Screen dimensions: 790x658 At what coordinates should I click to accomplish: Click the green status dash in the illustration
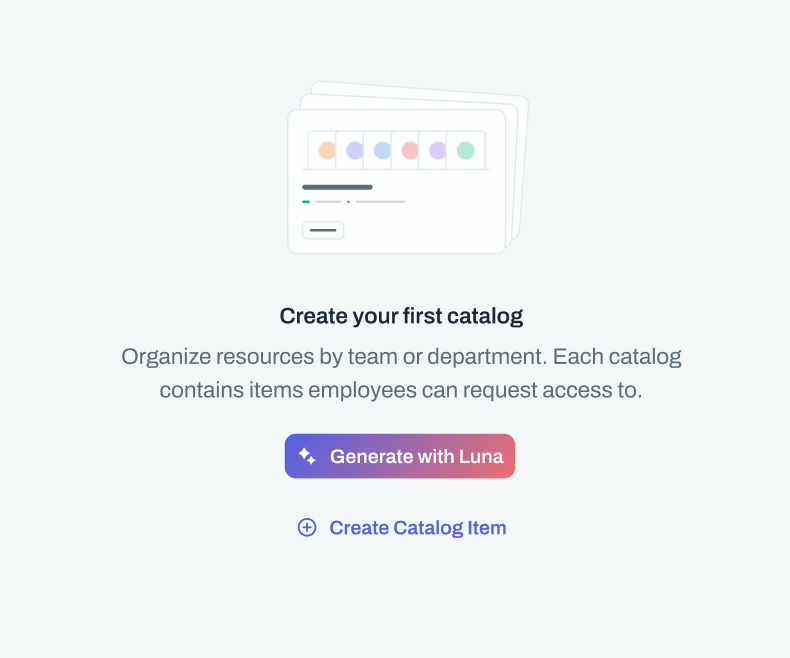pyautogui.click(x=306, y=201)
